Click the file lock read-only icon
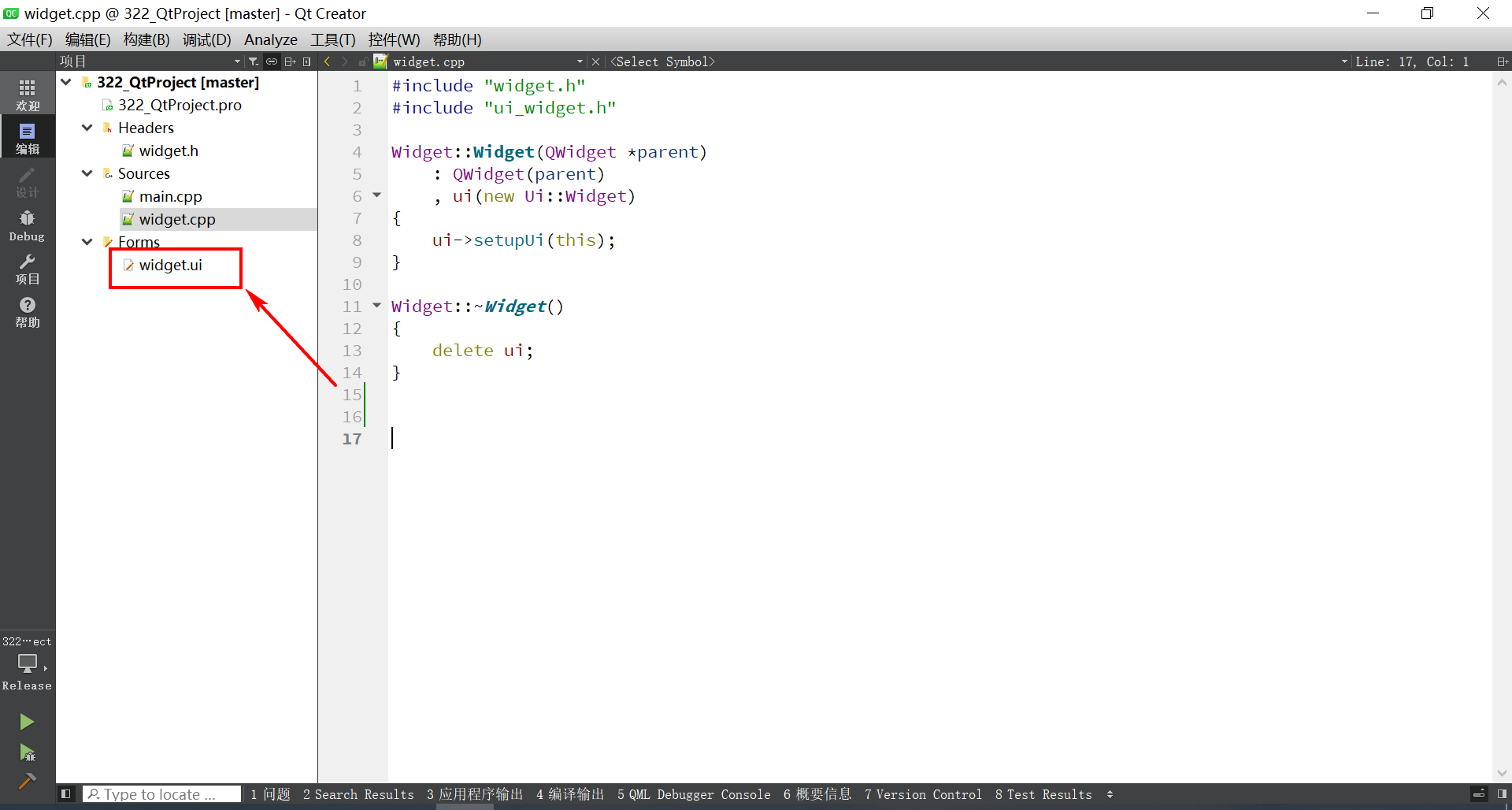The image size is (1512, 810). [362, 61]
